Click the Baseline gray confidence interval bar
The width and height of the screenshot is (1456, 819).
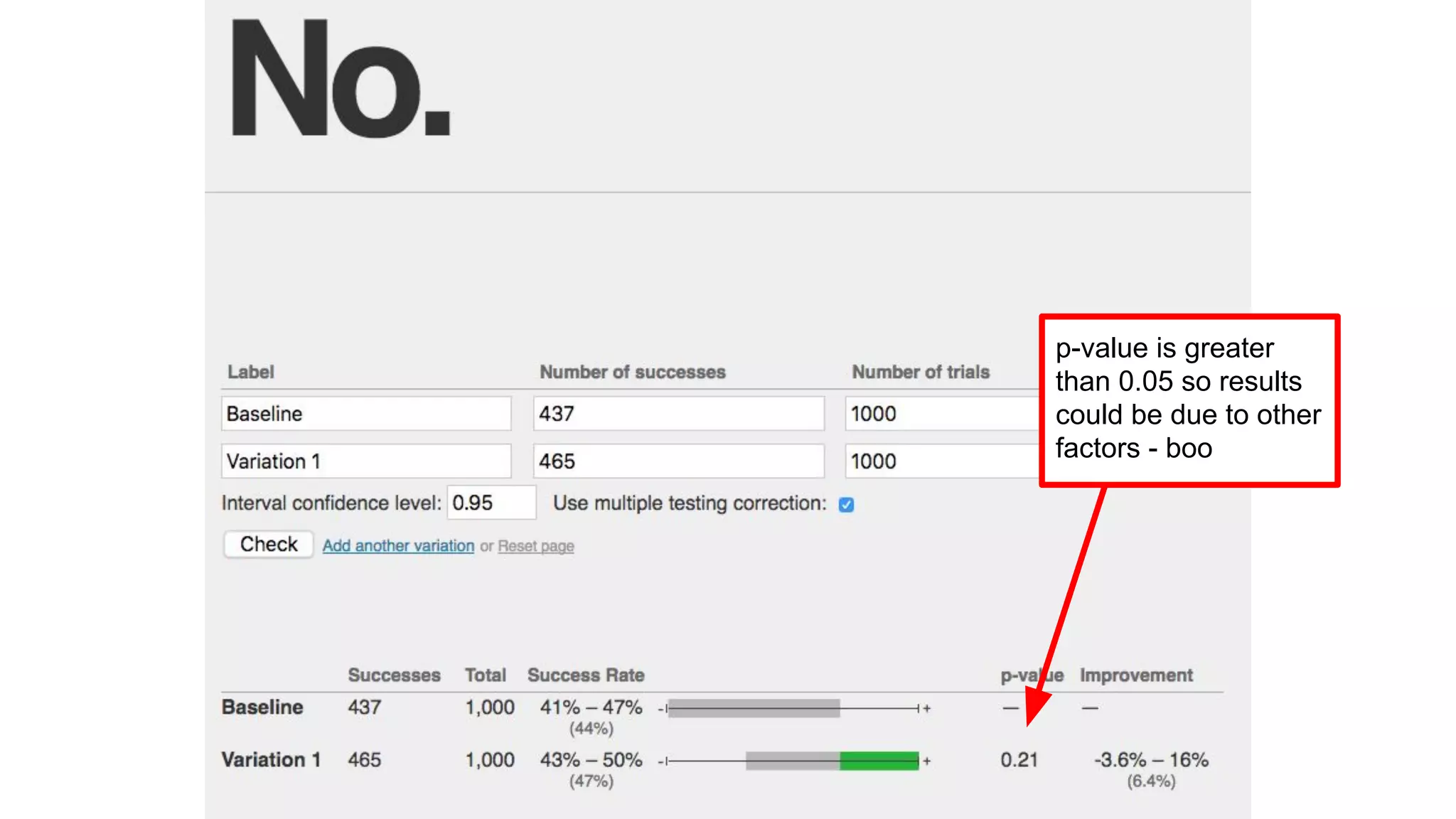click(x=754, y=708)
